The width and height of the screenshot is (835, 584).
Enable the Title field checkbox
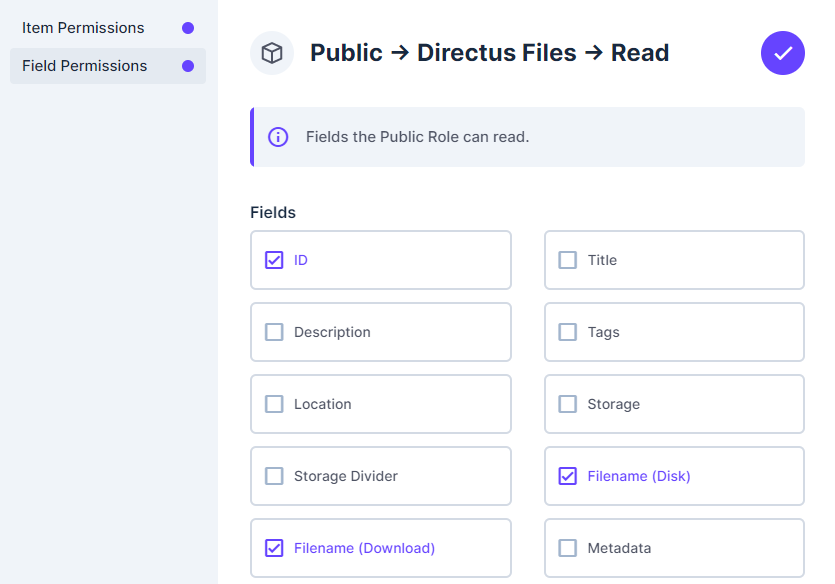point(568,260)
